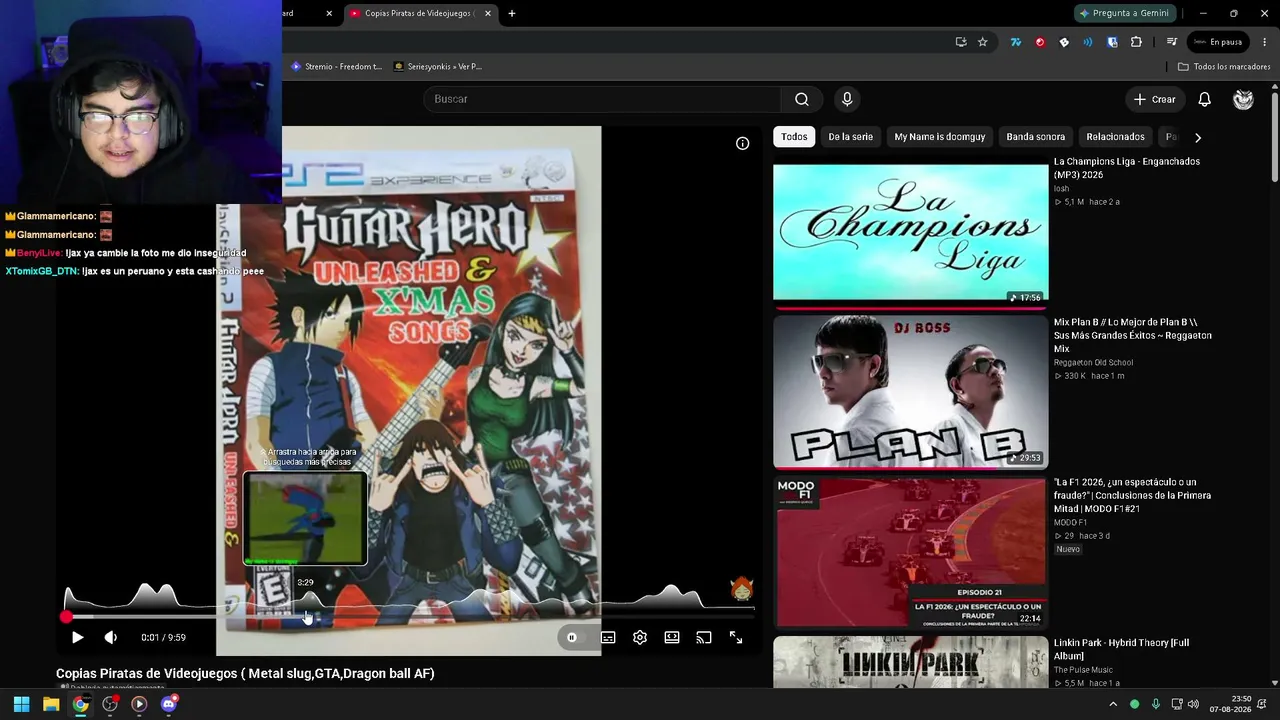The width and height of the screenshot is (1280, 720).
Task: Show hidden system tray icons
Action: tap(1113, 704)
